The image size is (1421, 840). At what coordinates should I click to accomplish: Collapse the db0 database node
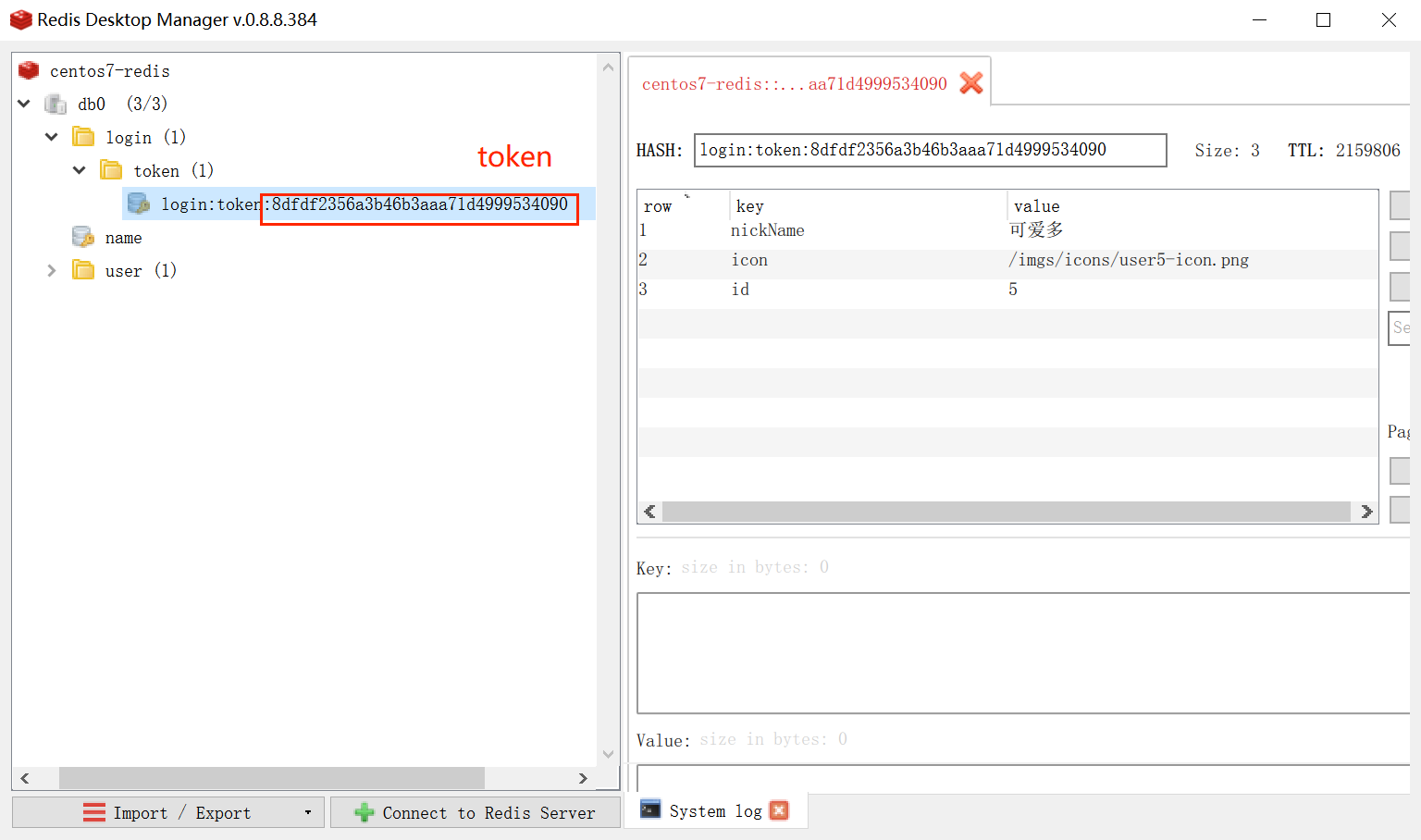tap(24, 104)
